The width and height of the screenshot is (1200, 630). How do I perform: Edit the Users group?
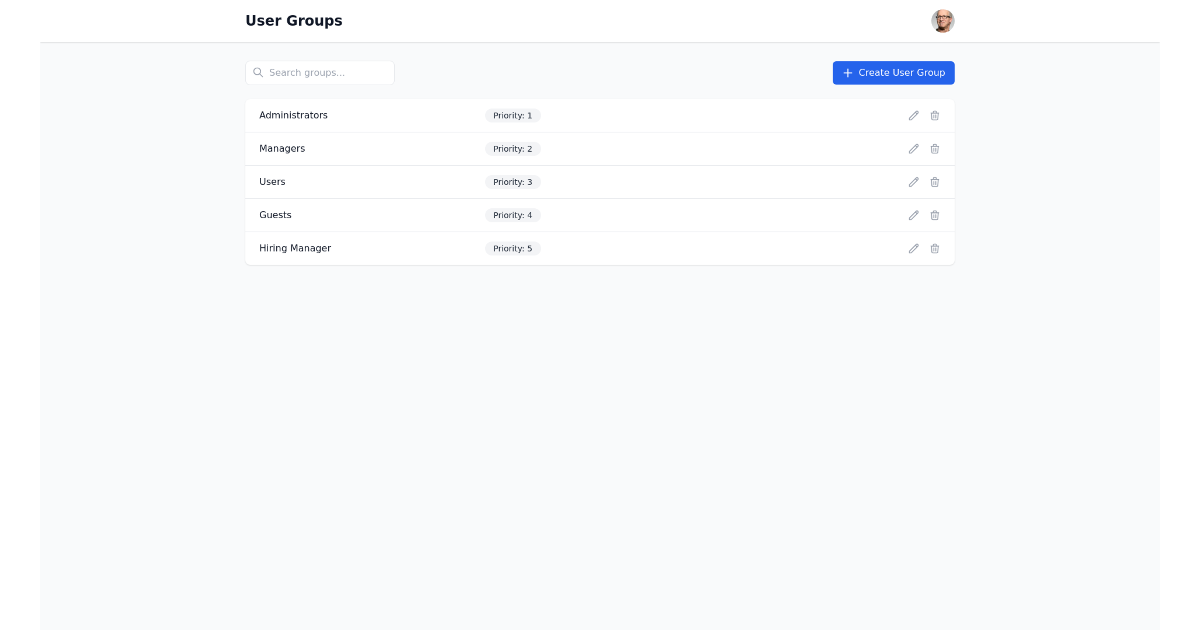point(913,182)
